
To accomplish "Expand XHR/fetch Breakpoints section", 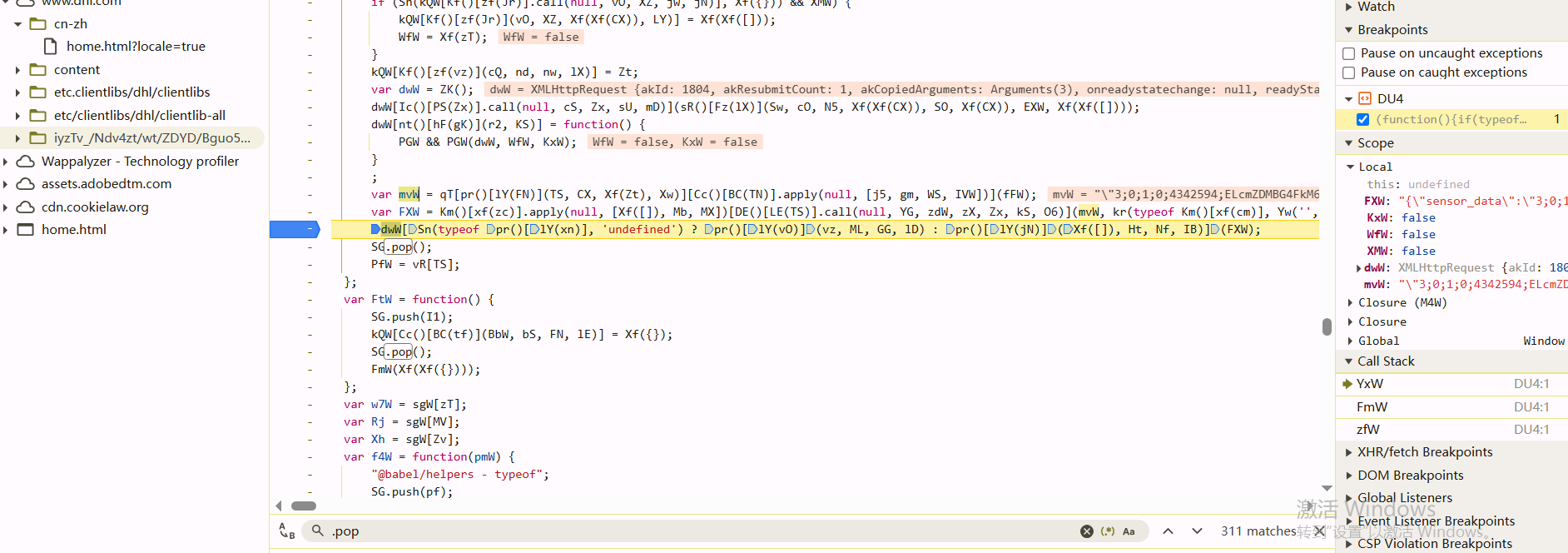I will [1349, 452].
